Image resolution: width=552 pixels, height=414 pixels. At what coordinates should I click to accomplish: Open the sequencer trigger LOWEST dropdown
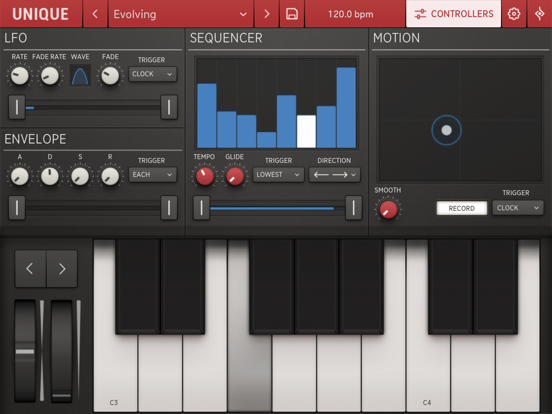(278, 175)
